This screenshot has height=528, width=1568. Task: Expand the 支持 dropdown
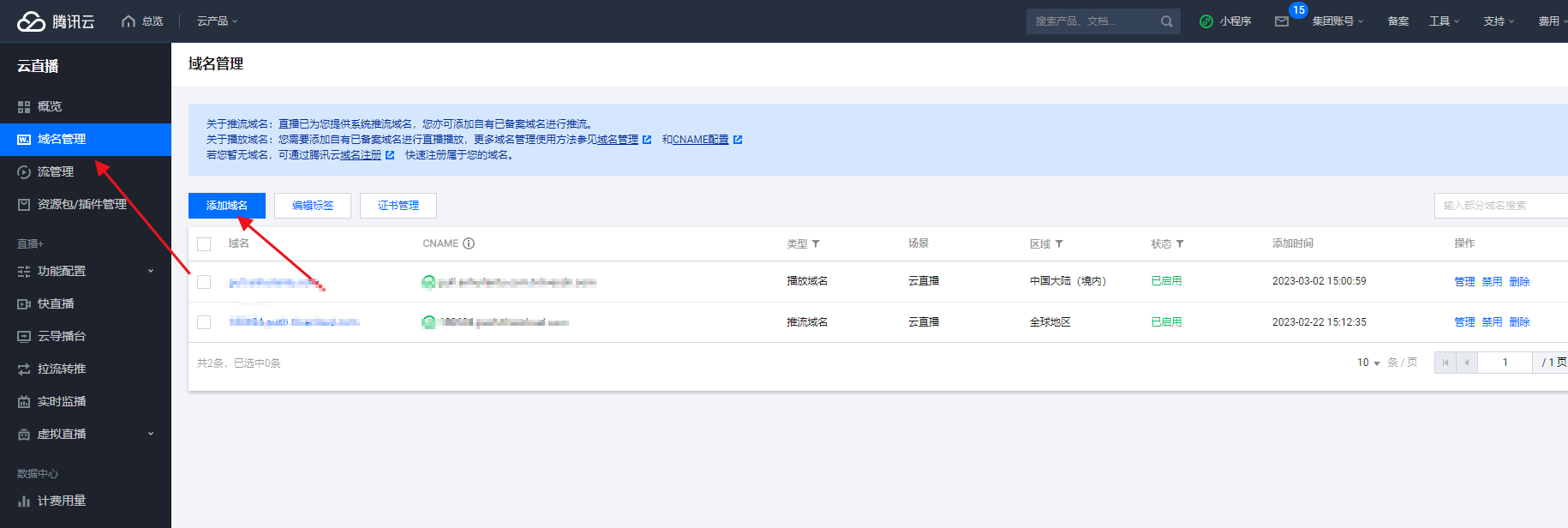click(1499, 21)
